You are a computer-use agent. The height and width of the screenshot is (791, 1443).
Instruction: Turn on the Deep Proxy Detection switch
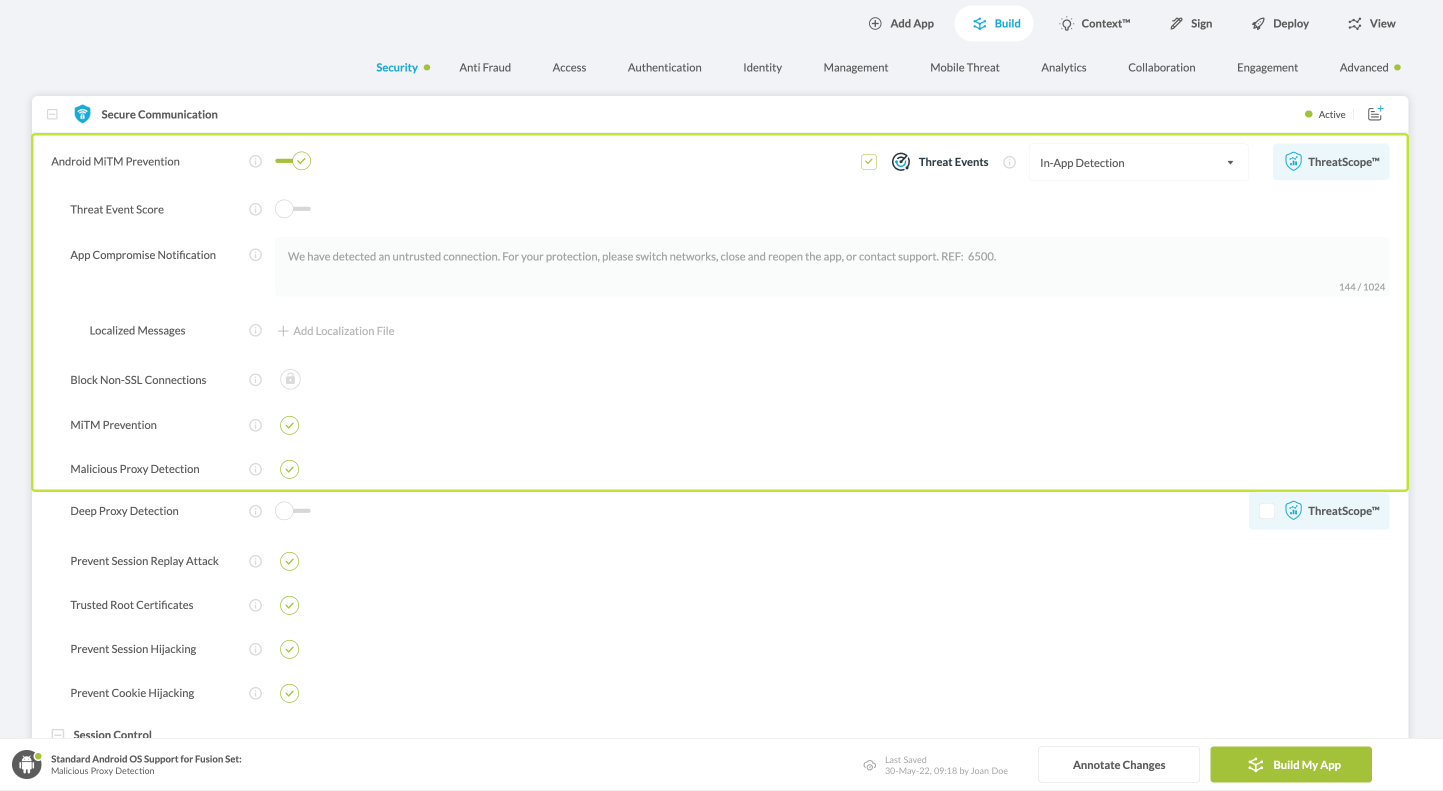pos(293,511)
